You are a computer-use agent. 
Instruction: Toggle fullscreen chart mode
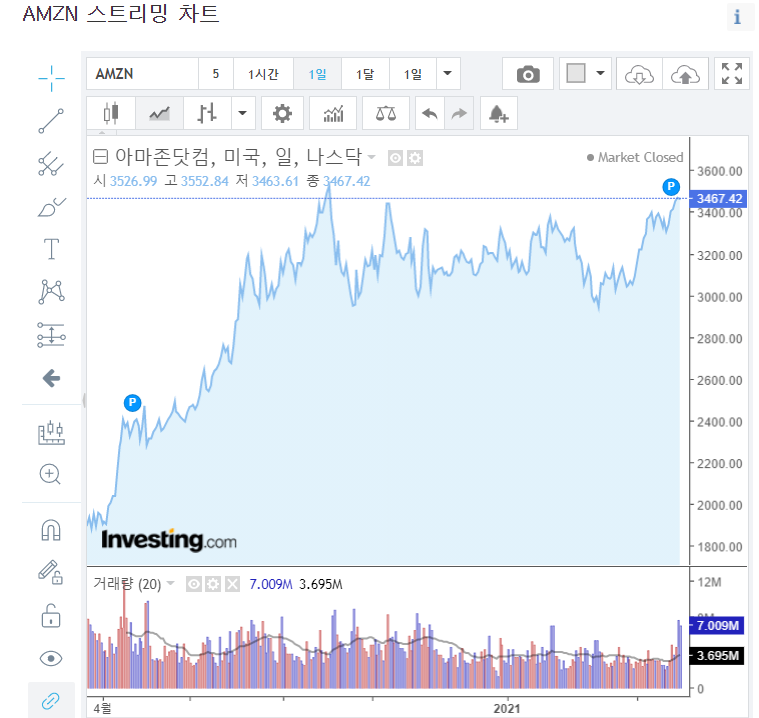pyautogui.click(x=732, y=74)
